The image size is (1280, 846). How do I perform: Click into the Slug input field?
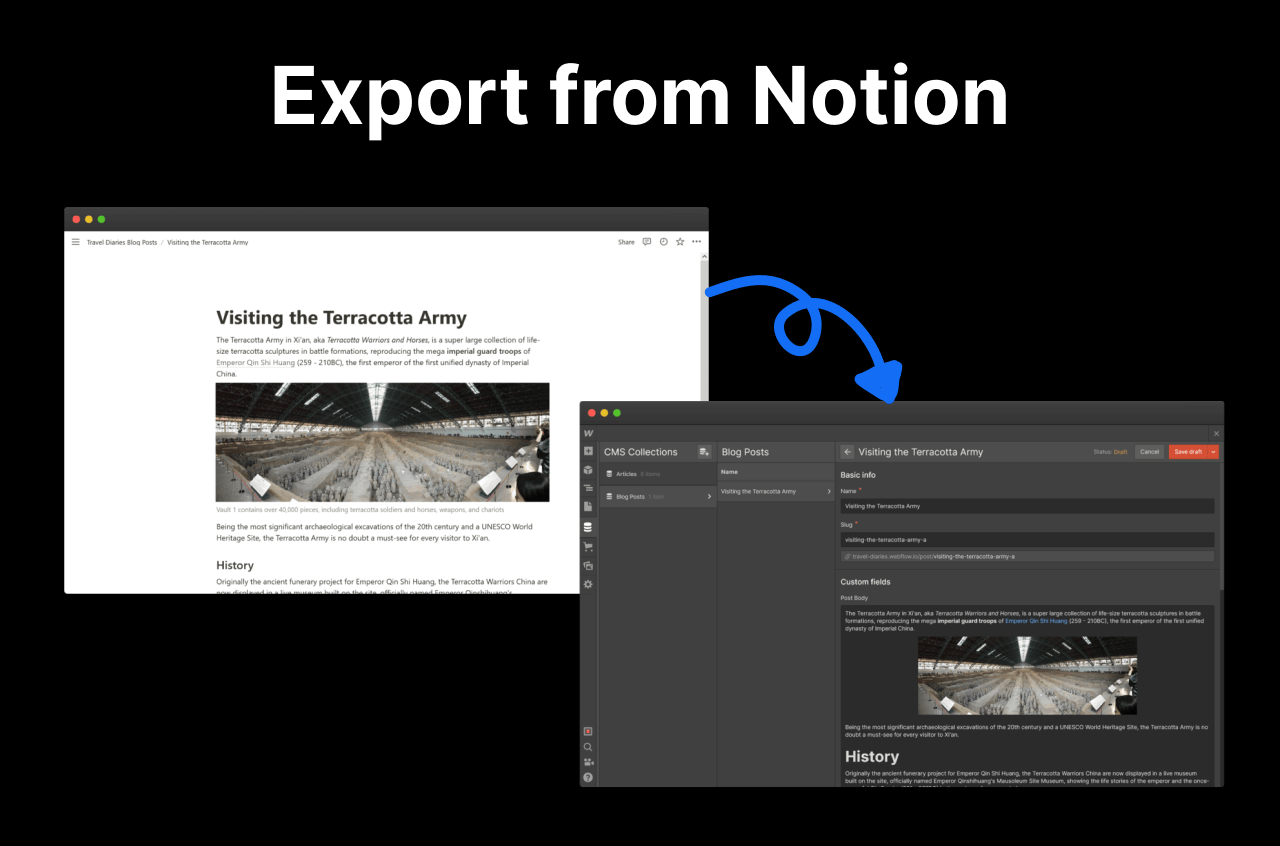coord(1027,540)
